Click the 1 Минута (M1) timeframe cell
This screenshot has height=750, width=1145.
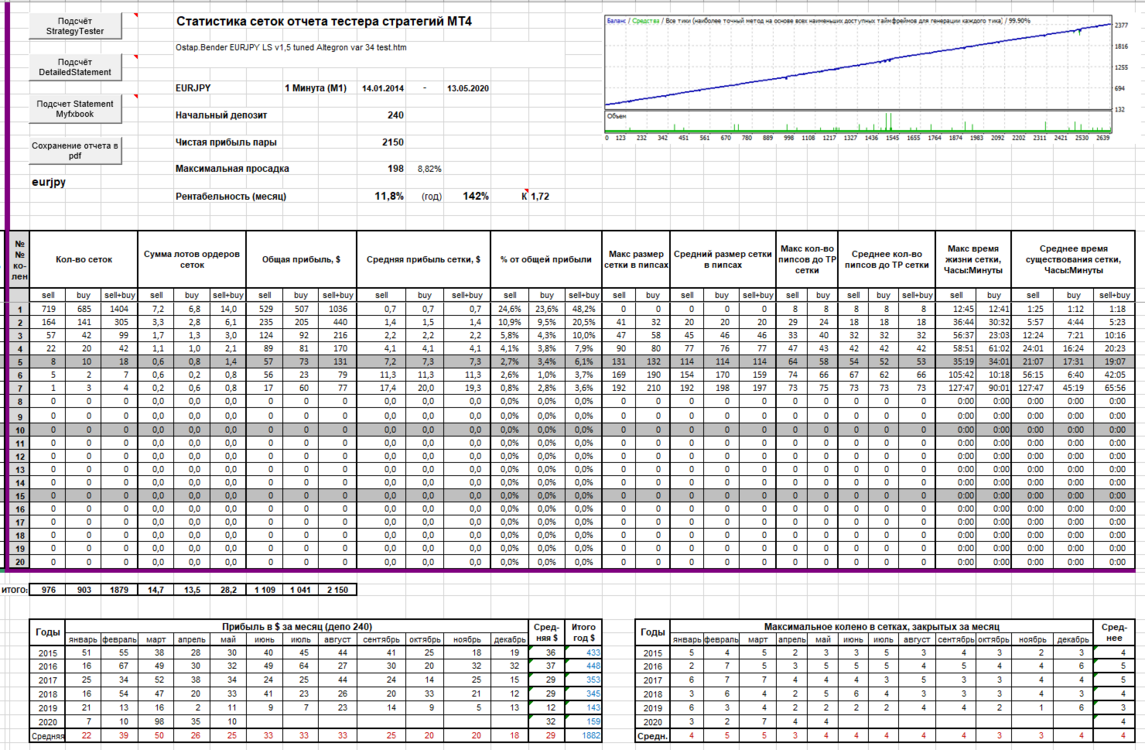coord(315,88)
